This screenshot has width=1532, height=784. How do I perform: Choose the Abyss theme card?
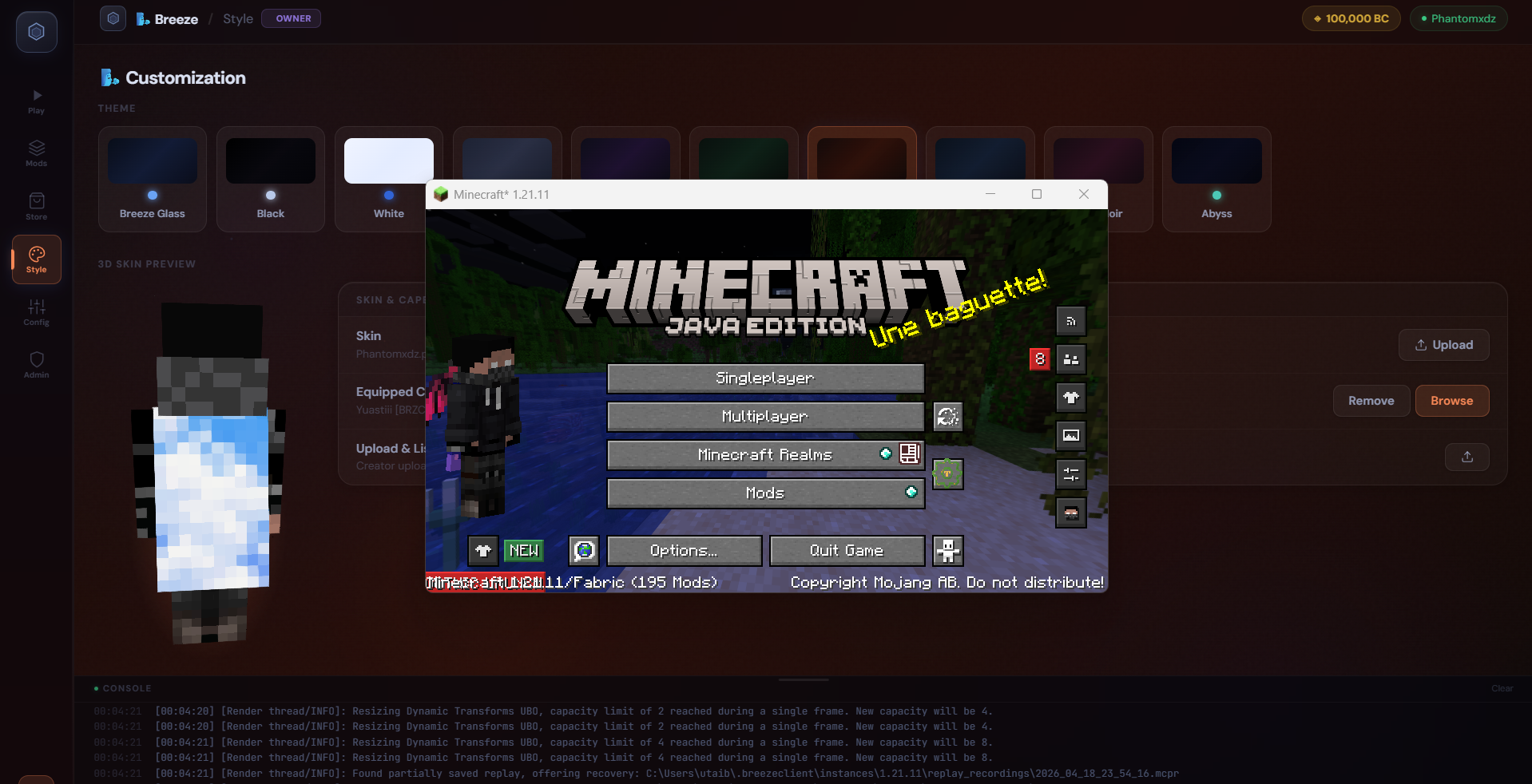[x=1216, y=179]
